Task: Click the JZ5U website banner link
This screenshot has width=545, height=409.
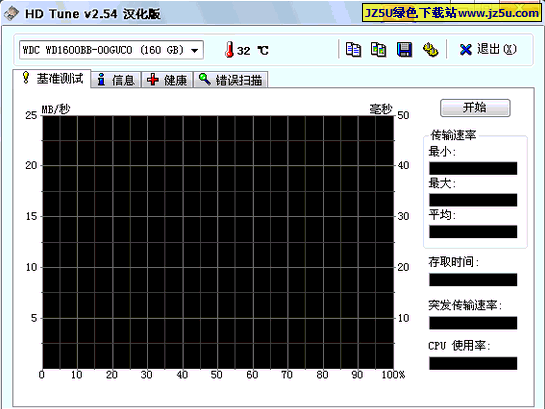Action: click(452, 13)
